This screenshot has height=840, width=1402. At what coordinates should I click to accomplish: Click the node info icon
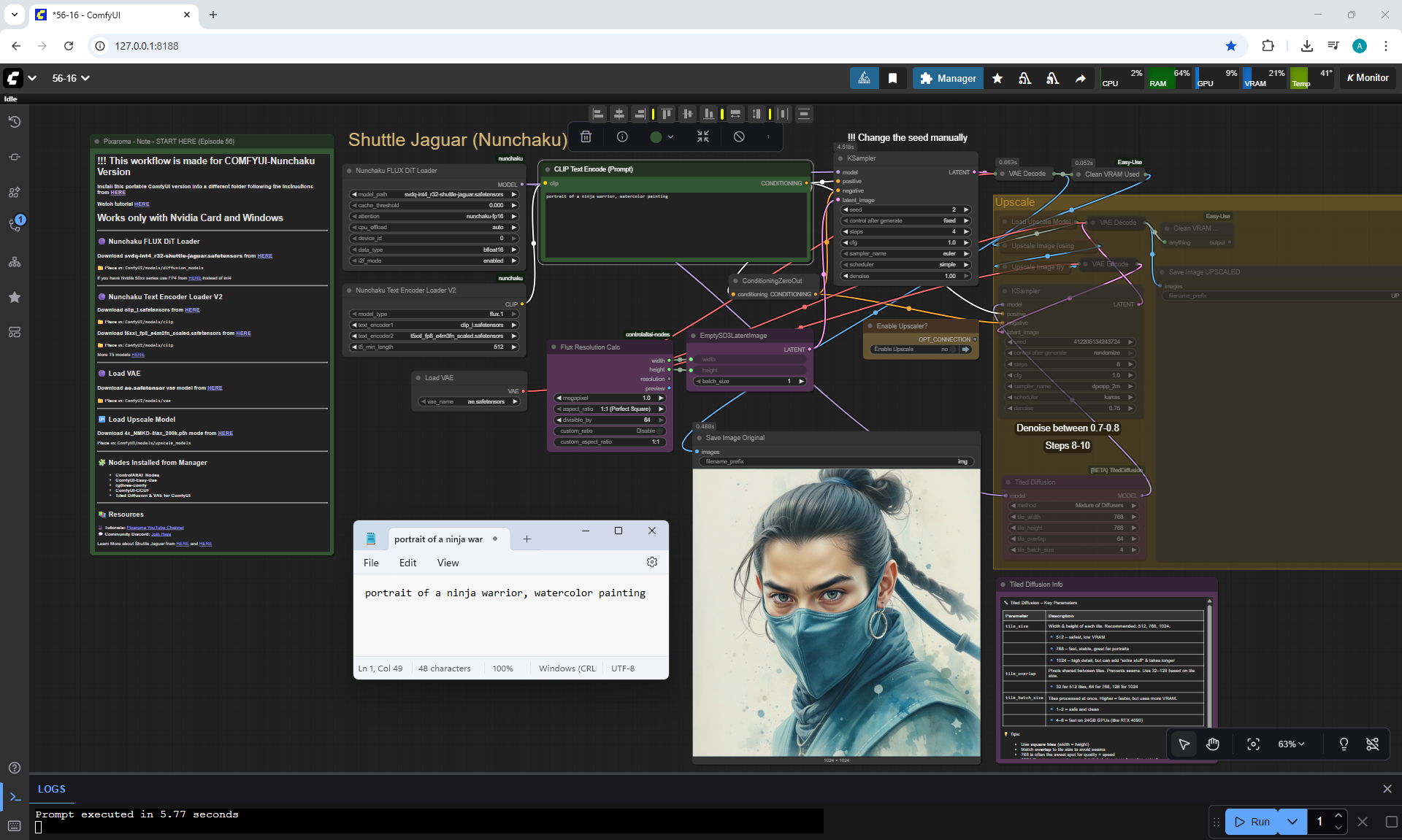click(x=622, y=136)
